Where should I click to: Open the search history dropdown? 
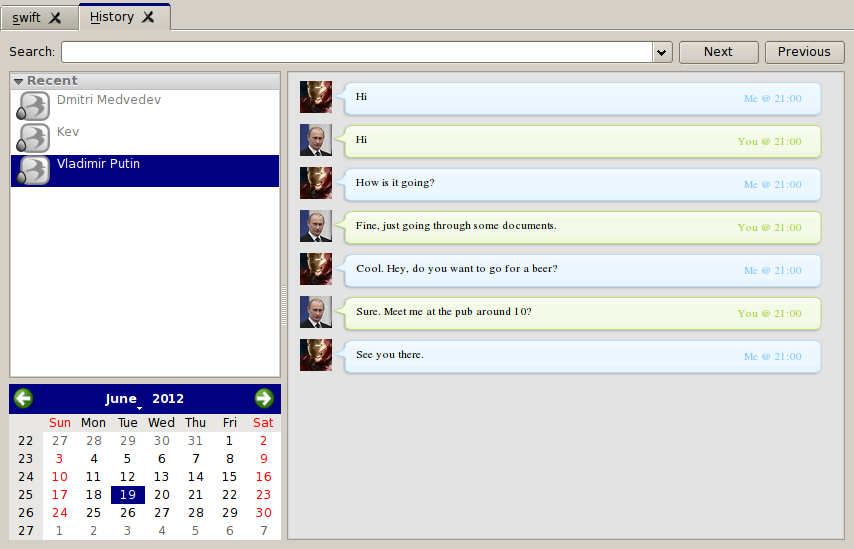pyautogui.click(x=661, y=52)
